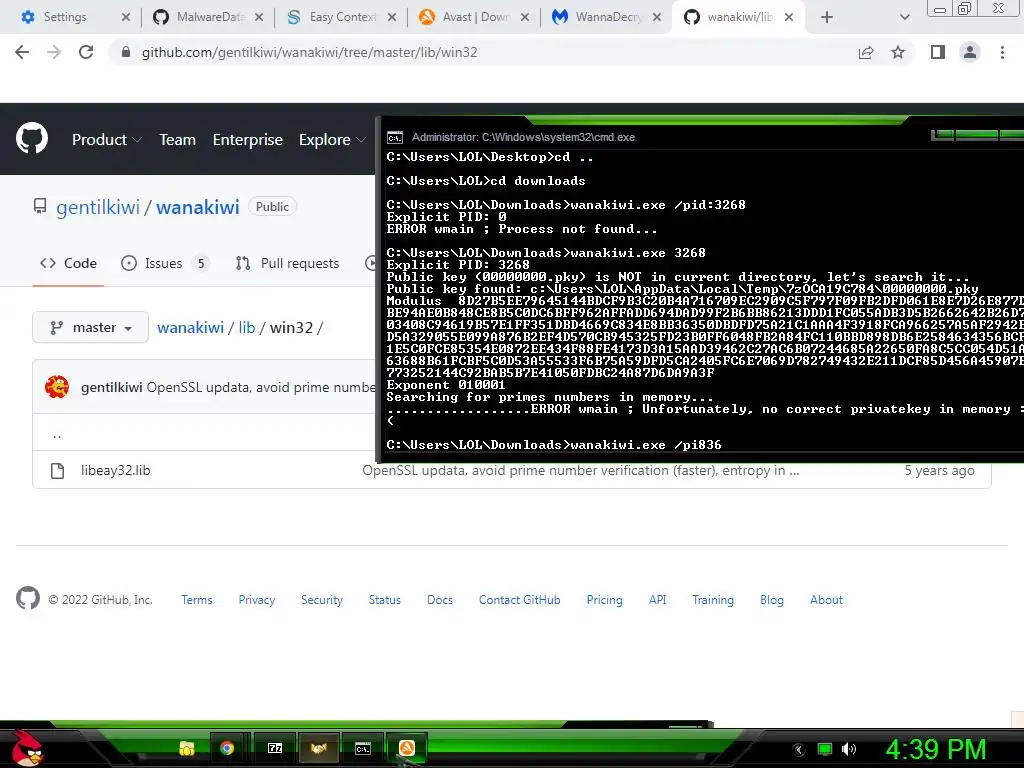
Task: Open the Blog footer link
Action: [x=772, y=600]
